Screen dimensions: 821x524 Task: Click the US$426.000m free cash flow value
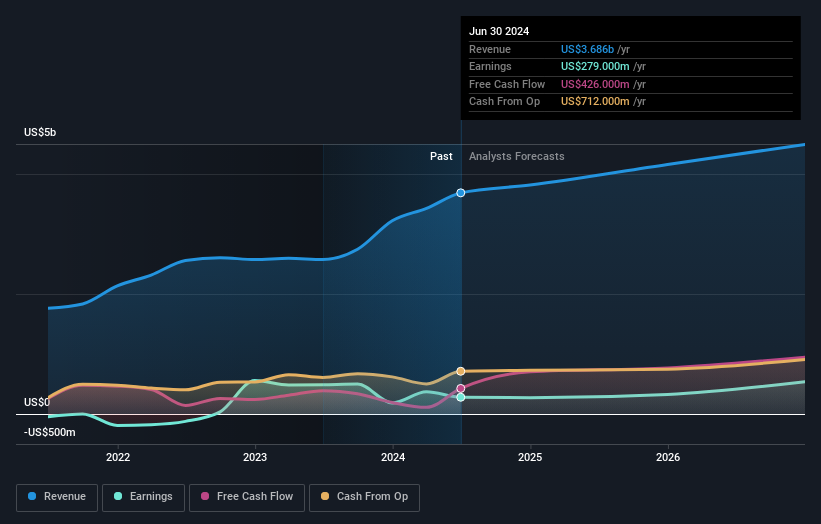point(595,84)
